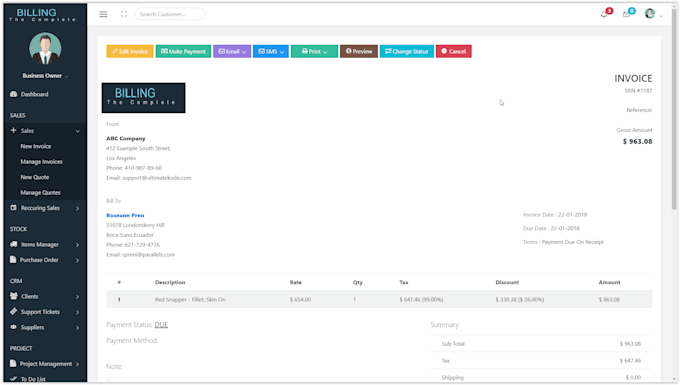Open the notifications bell icon
The width and height of the screenshot is (680, 385).
click(x=604, y=14)
